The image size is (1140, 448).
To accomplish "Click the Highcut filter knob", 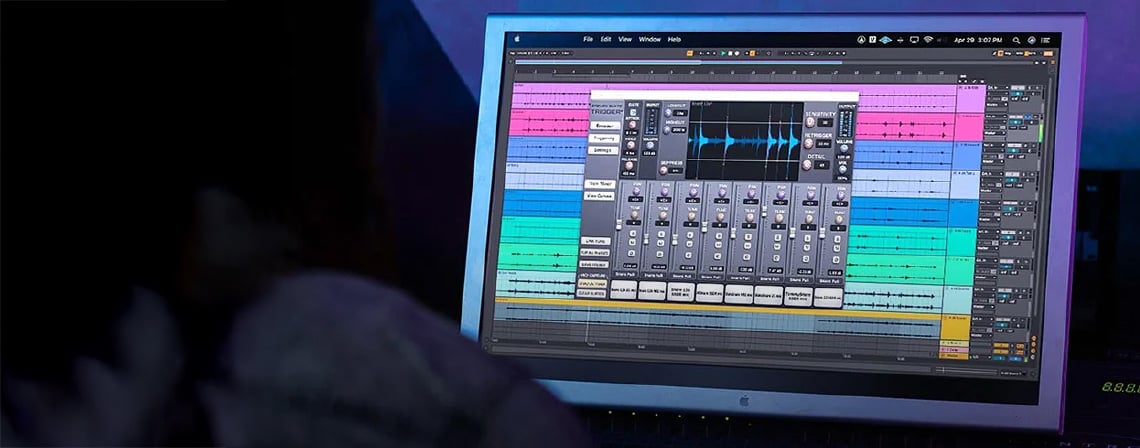I will coord(667,129).
